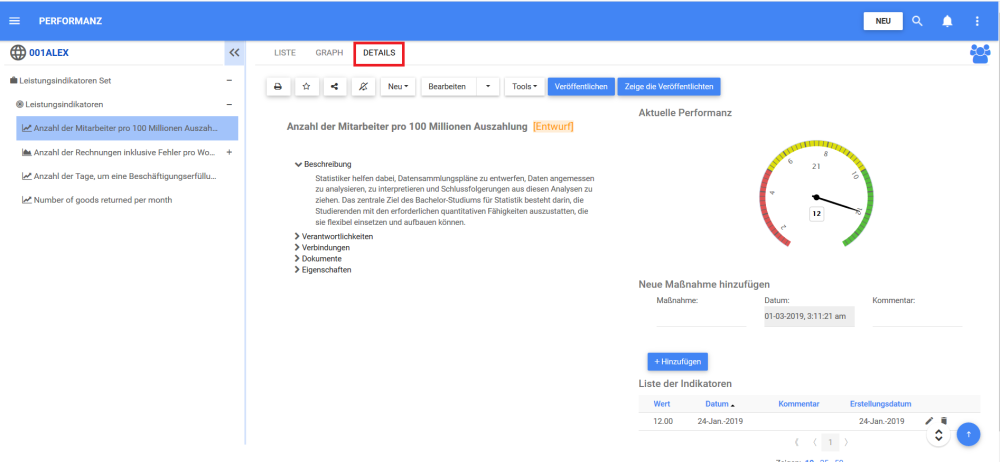The width and height of the screenshot is (1000, 462).
Task: Open the notifications bell
Action: 947,21
